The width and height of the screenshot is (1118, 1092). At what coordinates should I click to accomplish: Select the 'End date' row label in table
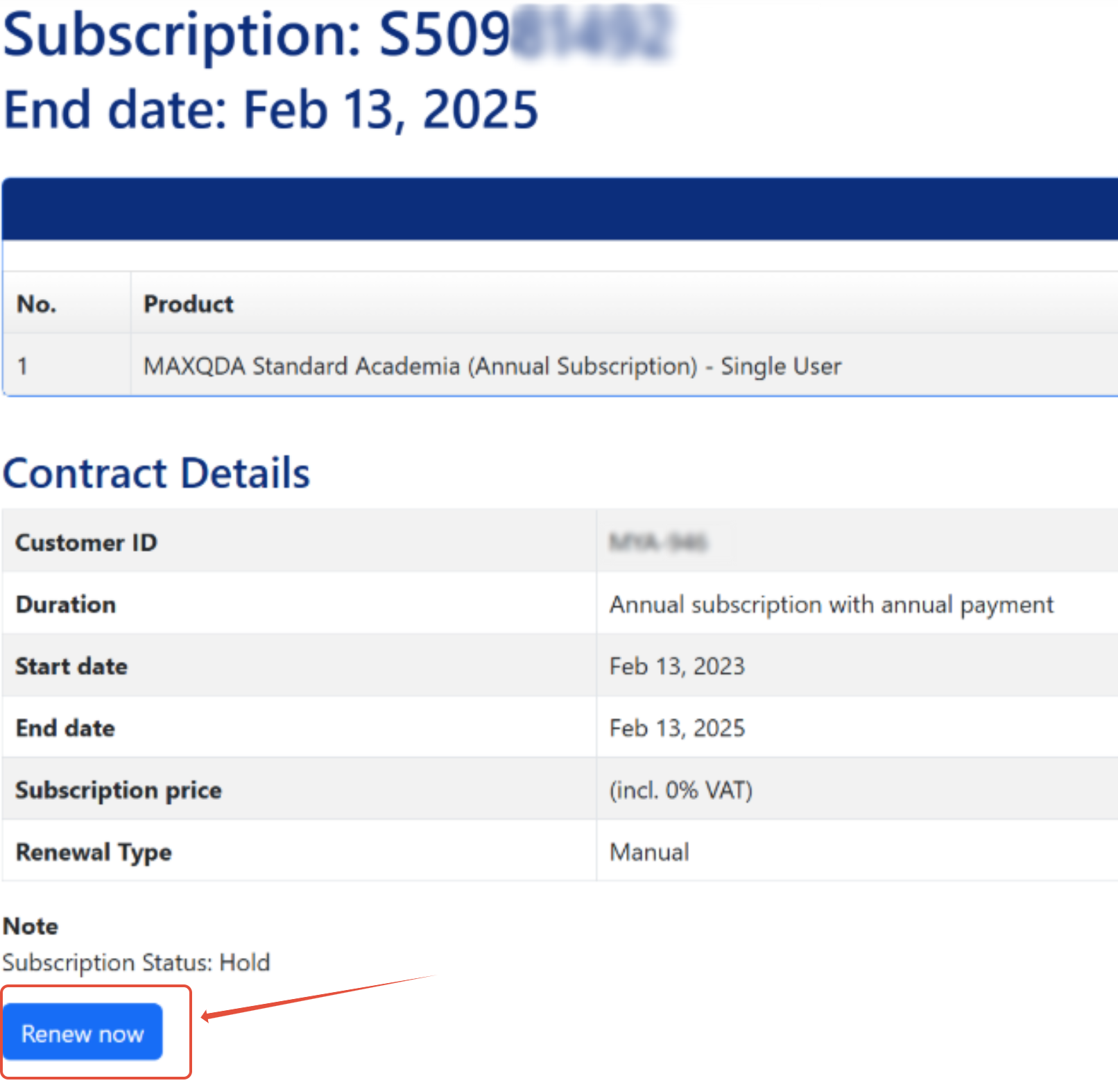tap(65, 728)
